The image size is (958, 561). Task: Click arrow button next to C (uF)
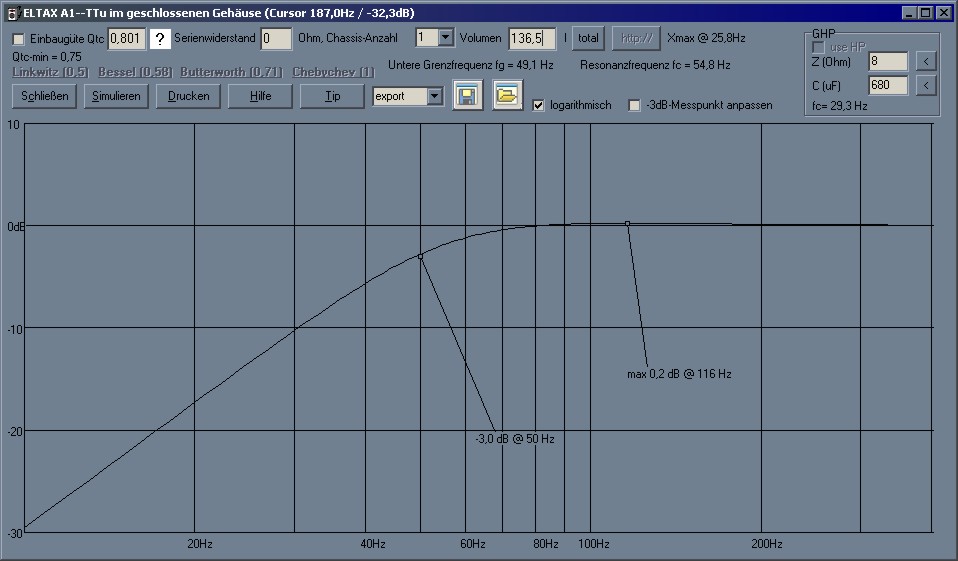pyautogui.click(x=926, y=85)
